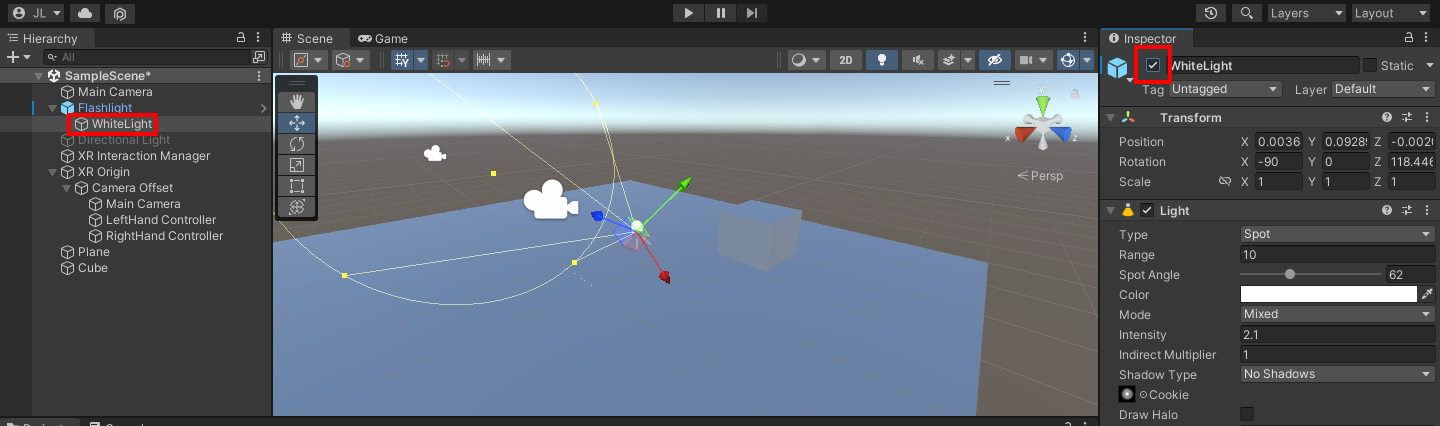Open the Search magnifier icon
The image size is (1440, 426).
point(1245,13)
